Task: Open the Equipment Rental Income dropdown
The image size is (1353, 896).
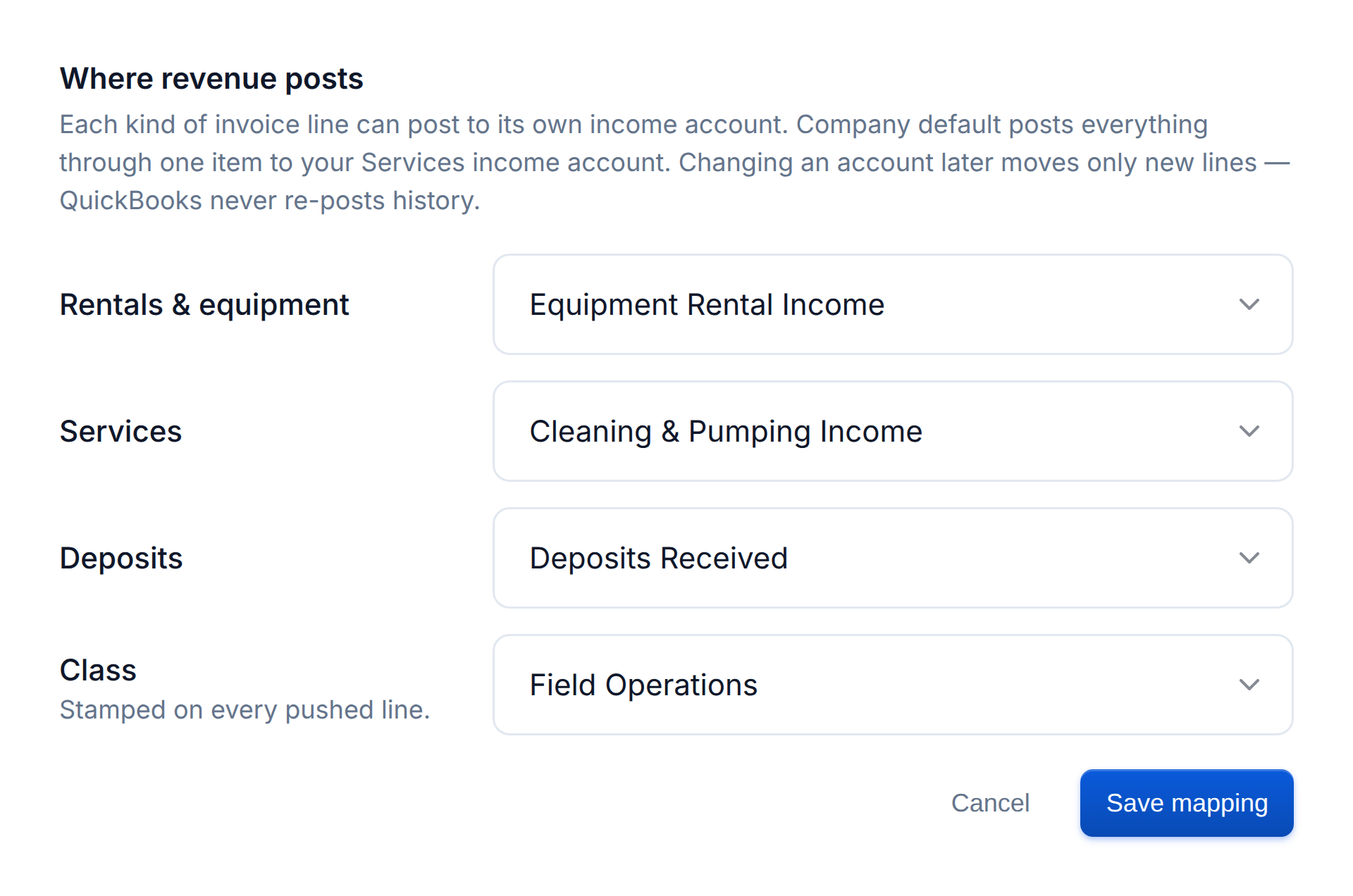Action: (893, 304)
